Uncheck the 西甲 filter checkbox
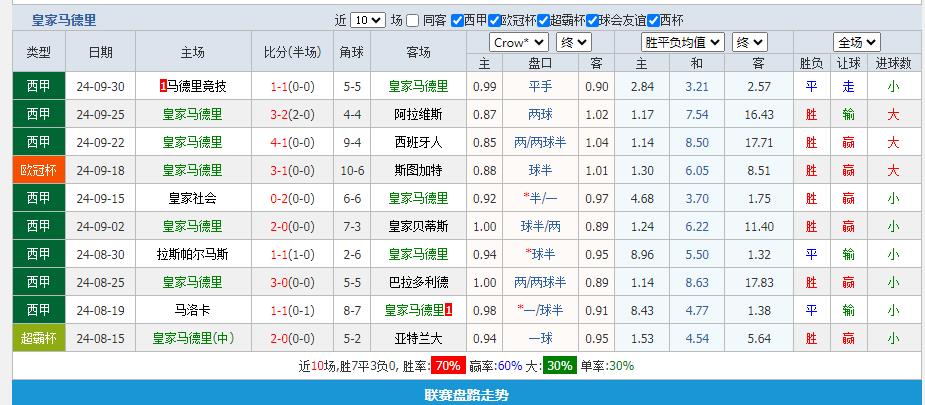 pos(457,20)
